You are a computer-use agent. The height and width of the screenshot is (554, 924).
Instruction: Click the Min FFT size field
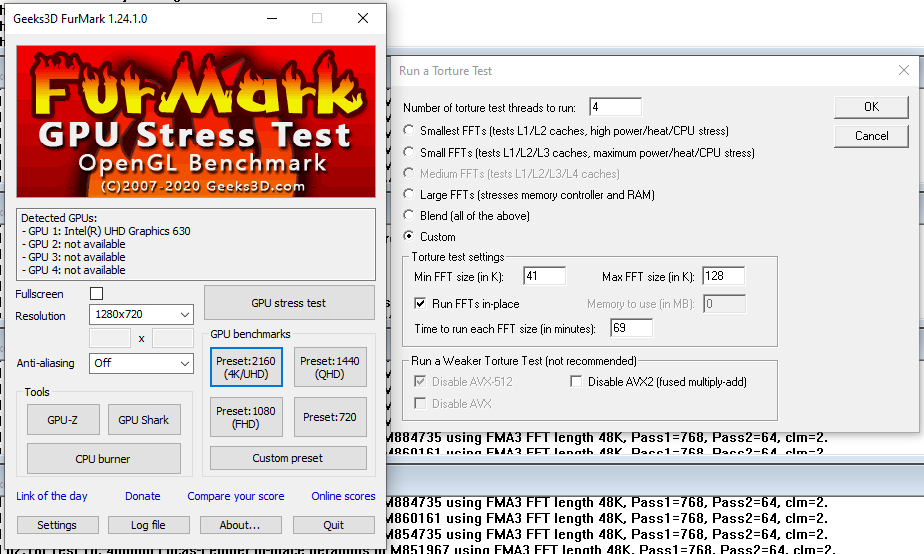click(x=544, y=276)
